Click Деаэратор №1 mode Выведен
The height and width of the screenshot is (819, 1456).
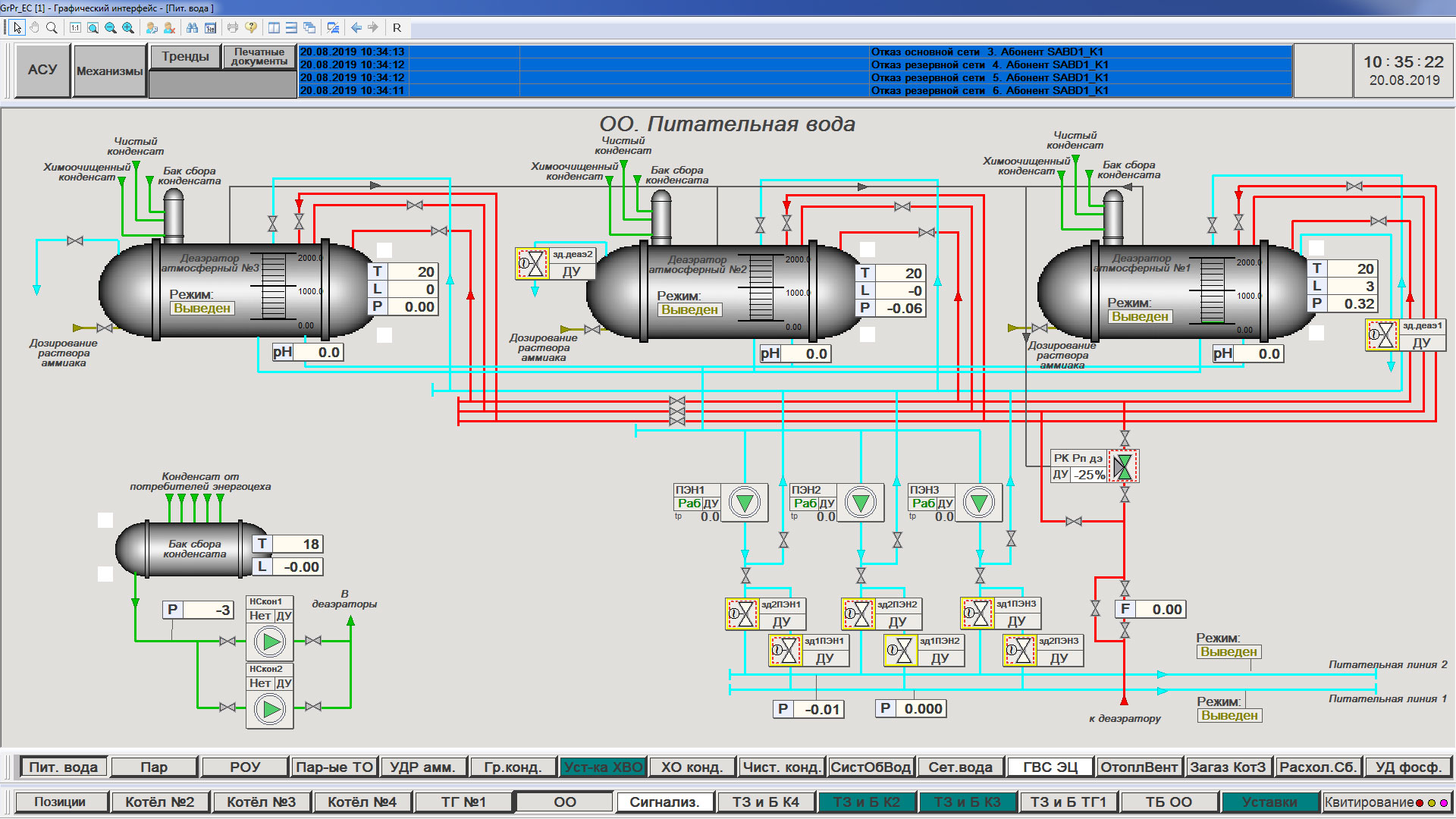[x=1141, y=317]
